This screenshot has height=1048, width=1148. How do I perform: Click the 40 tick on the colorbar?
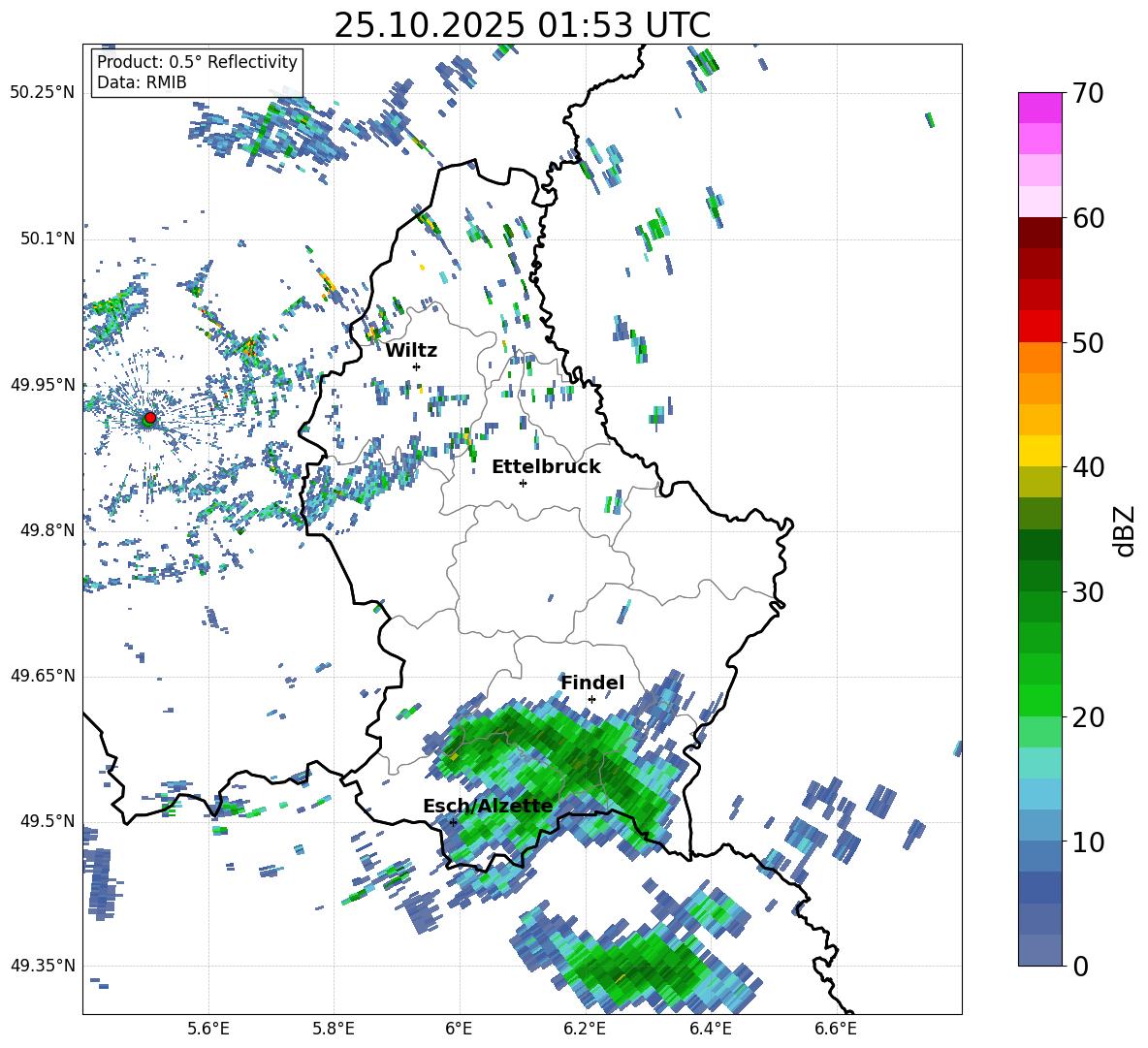click(1088, 467)
